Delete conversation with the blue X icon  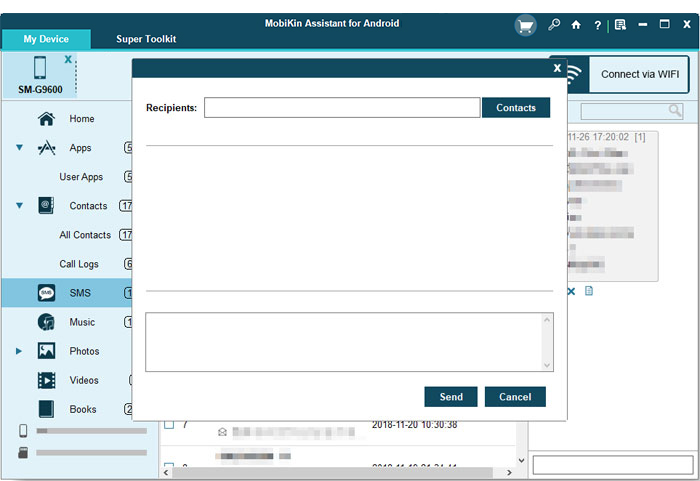coord(571,291)
